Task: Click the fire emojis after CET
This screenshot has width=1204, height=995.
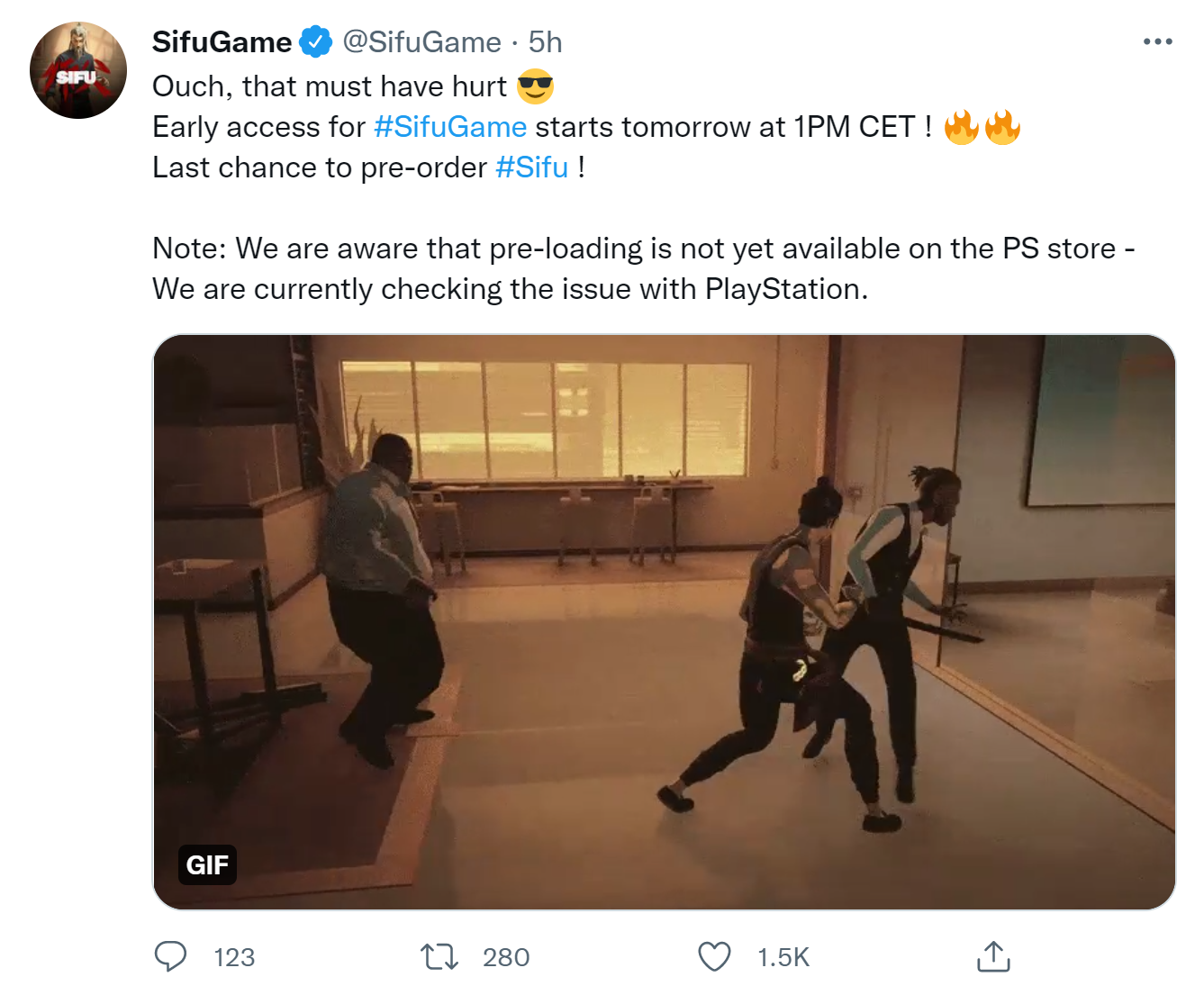Action: (x=982, y=127)
